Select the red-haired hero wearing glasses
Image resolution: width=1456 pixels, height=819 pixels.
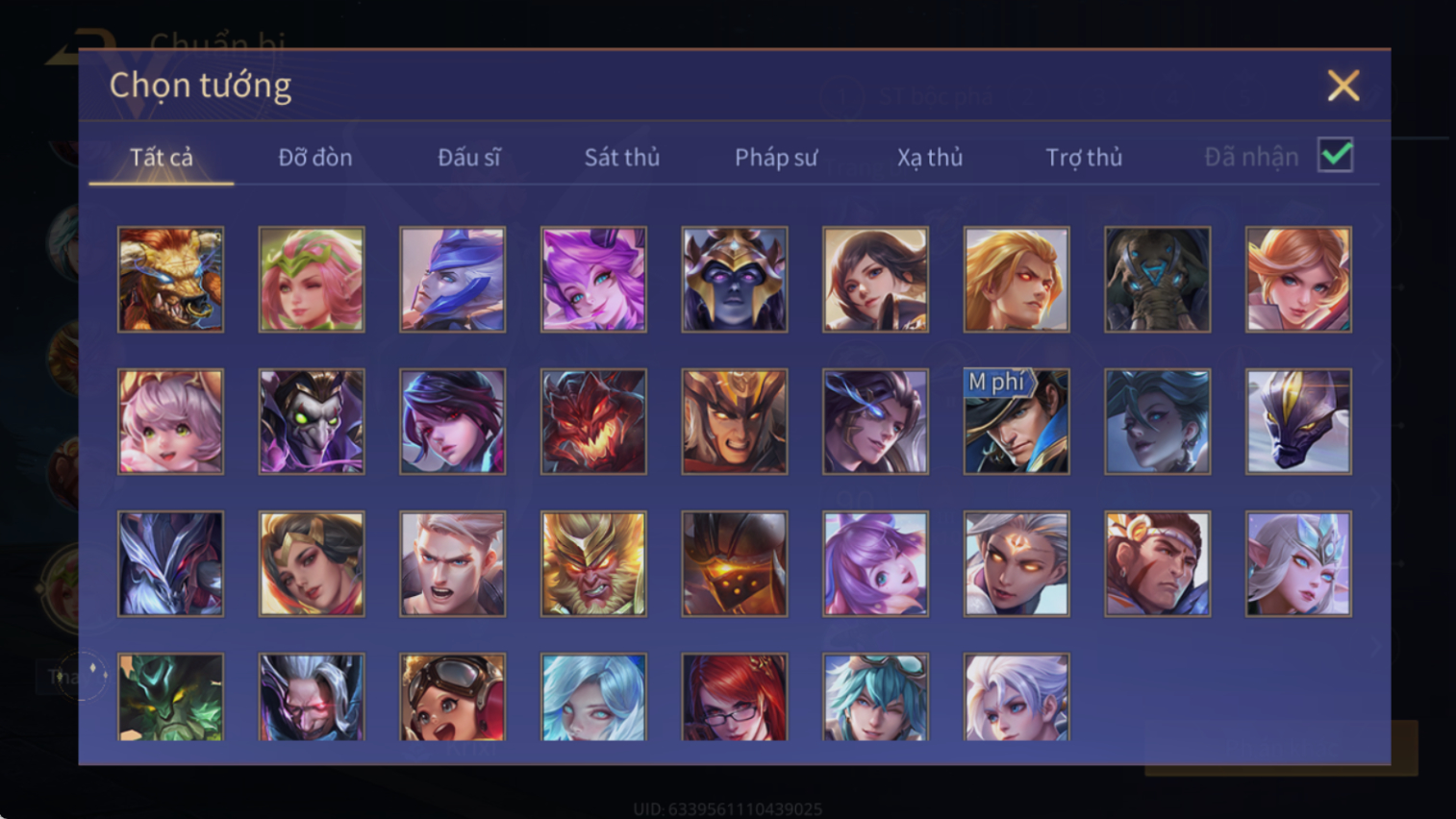pyautogui.click(x=734, y=697)
